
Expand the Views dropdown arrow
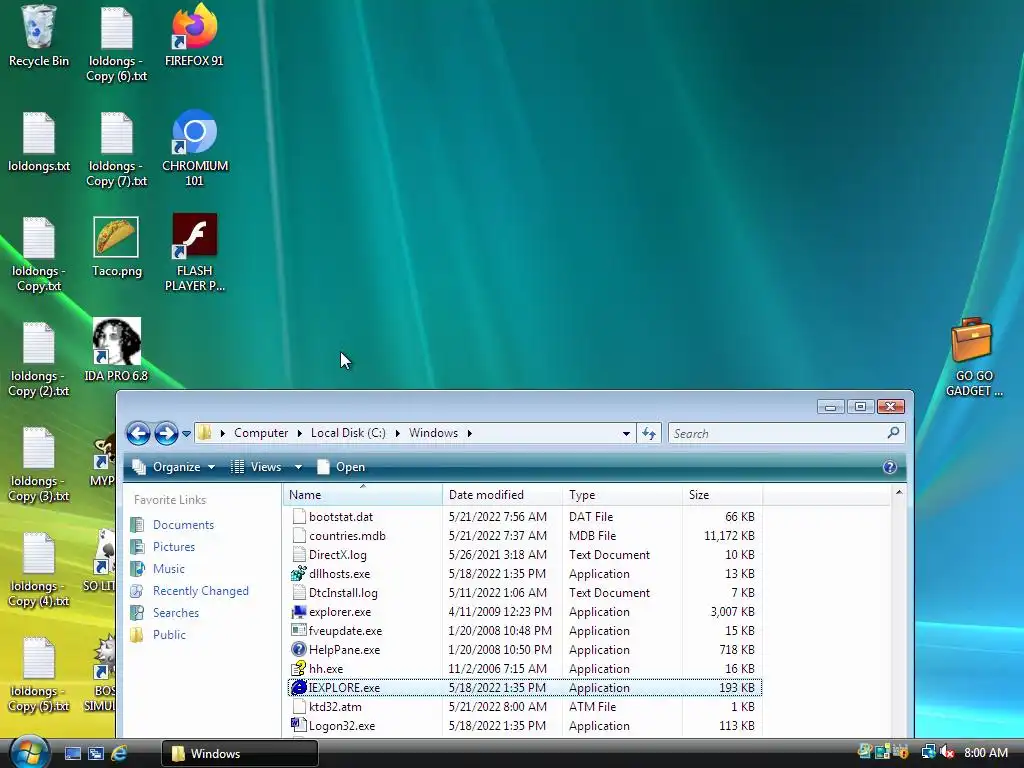298,467
